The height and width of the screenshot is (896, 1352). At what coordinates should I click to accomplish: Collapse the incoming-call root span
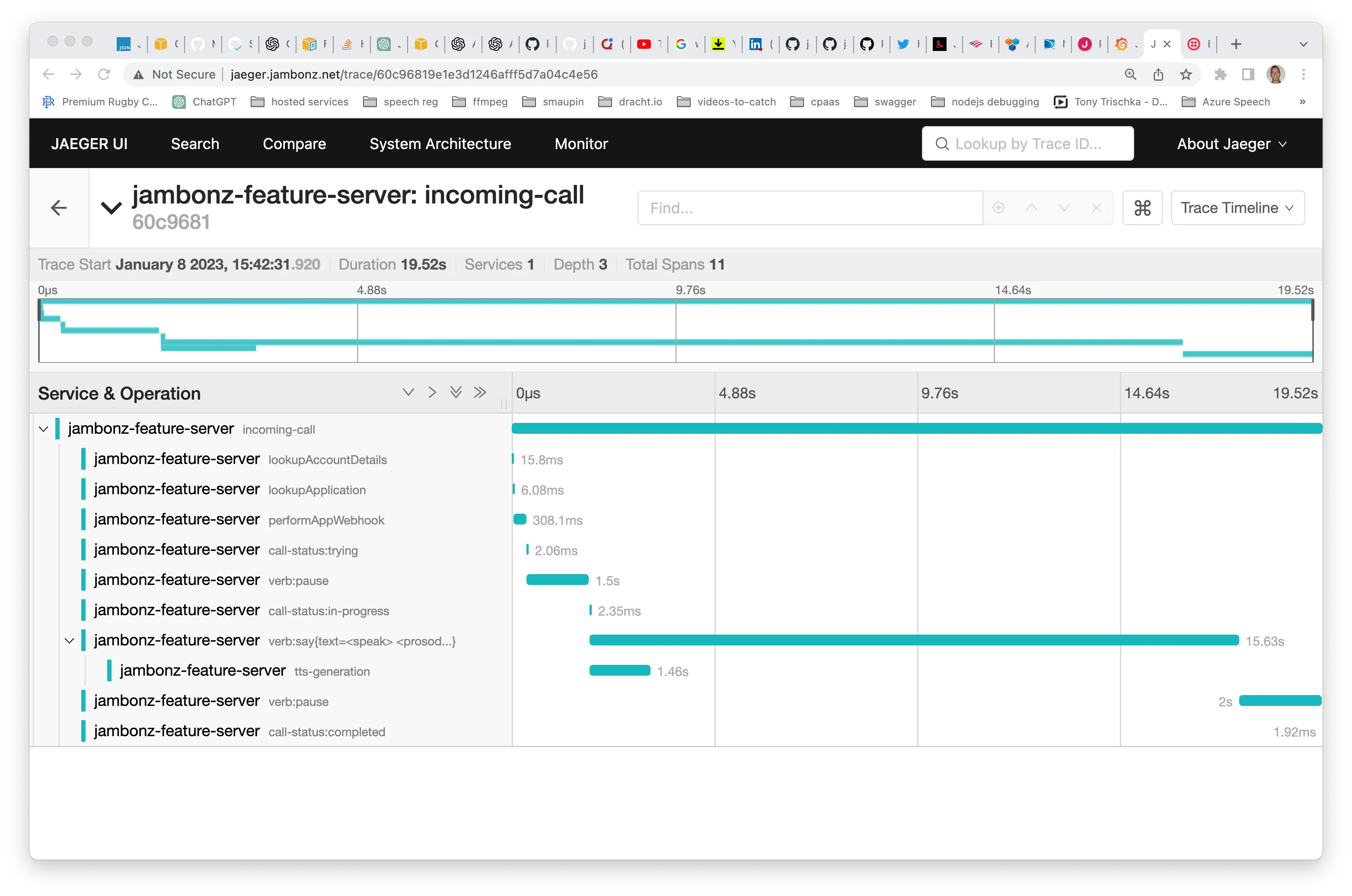coord(44,429)
